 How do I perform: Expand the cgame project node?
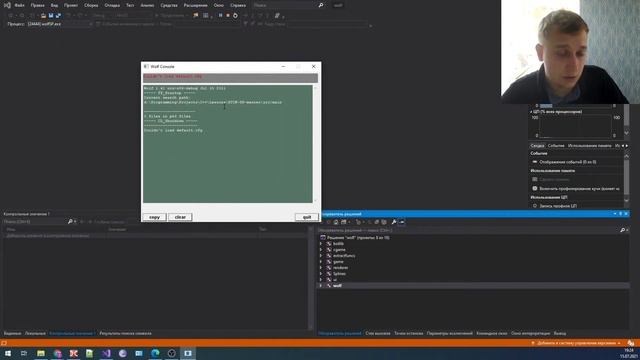tap(321, 250)
